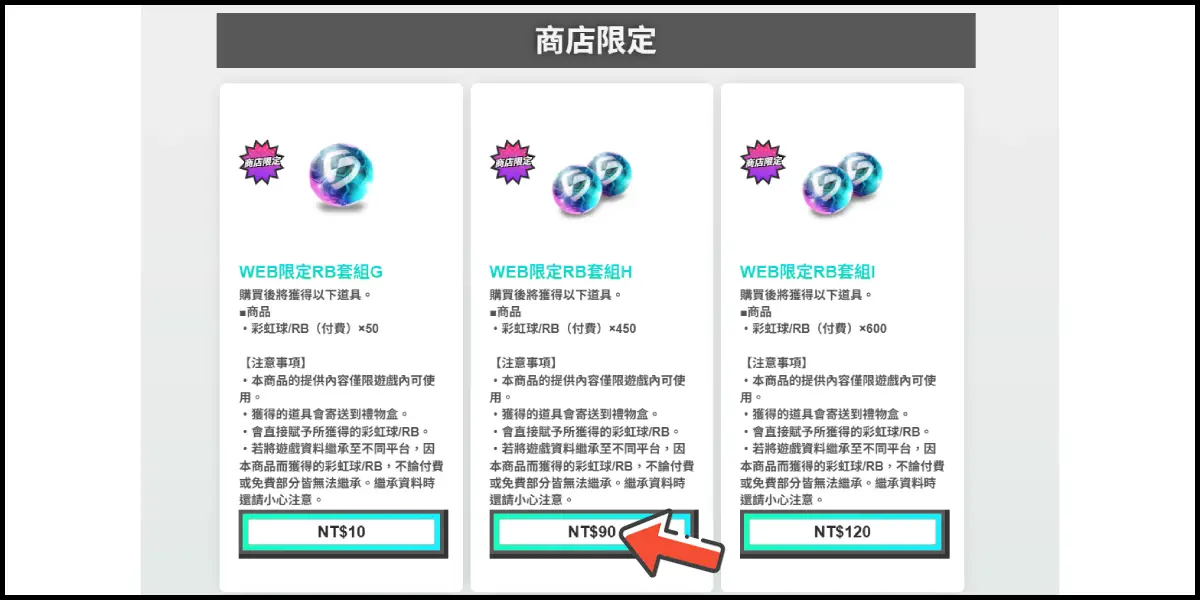Click the 商店限定 starburst badge on set I
Screen dimensions: 1200x600
(763, 161)
